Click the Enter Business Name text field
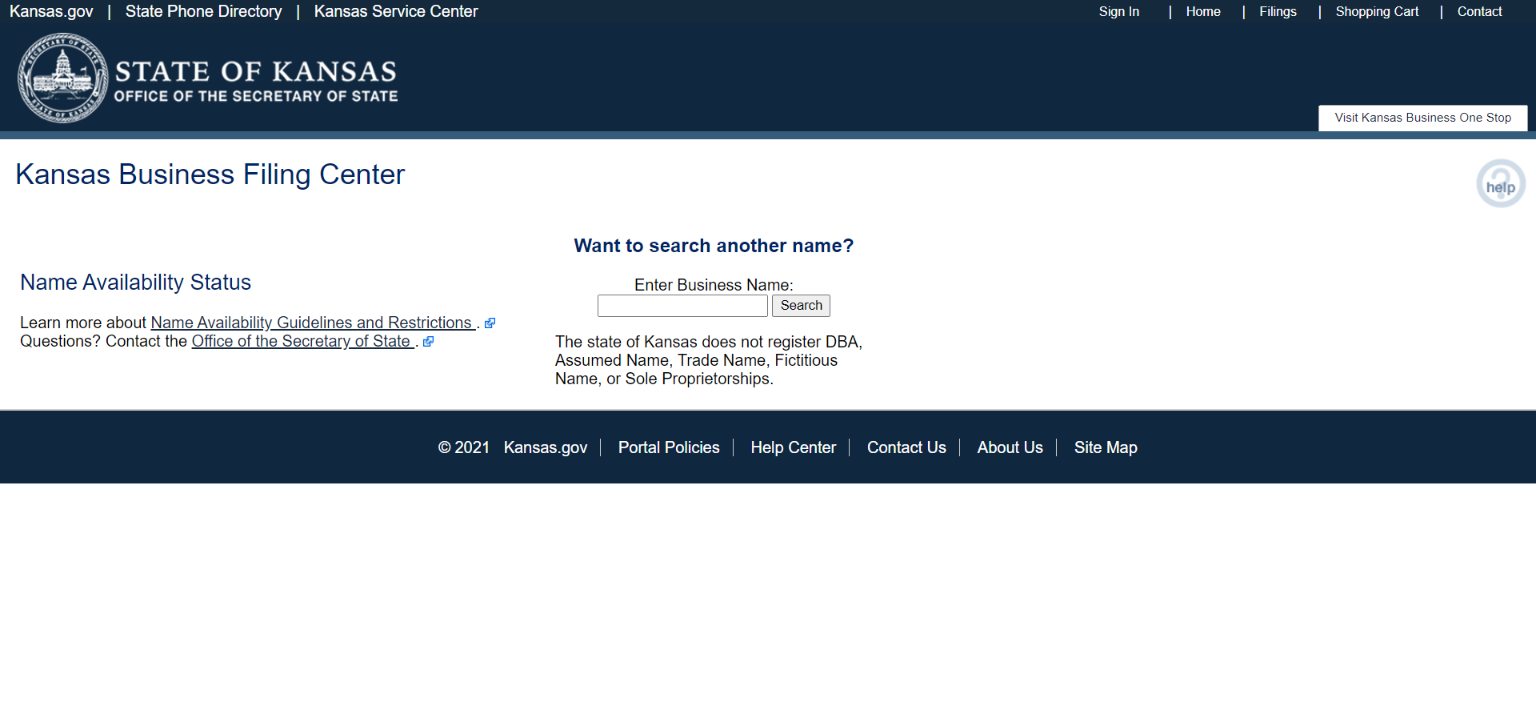The height and width of the screenshot is (722, 1536). point(682,306)
